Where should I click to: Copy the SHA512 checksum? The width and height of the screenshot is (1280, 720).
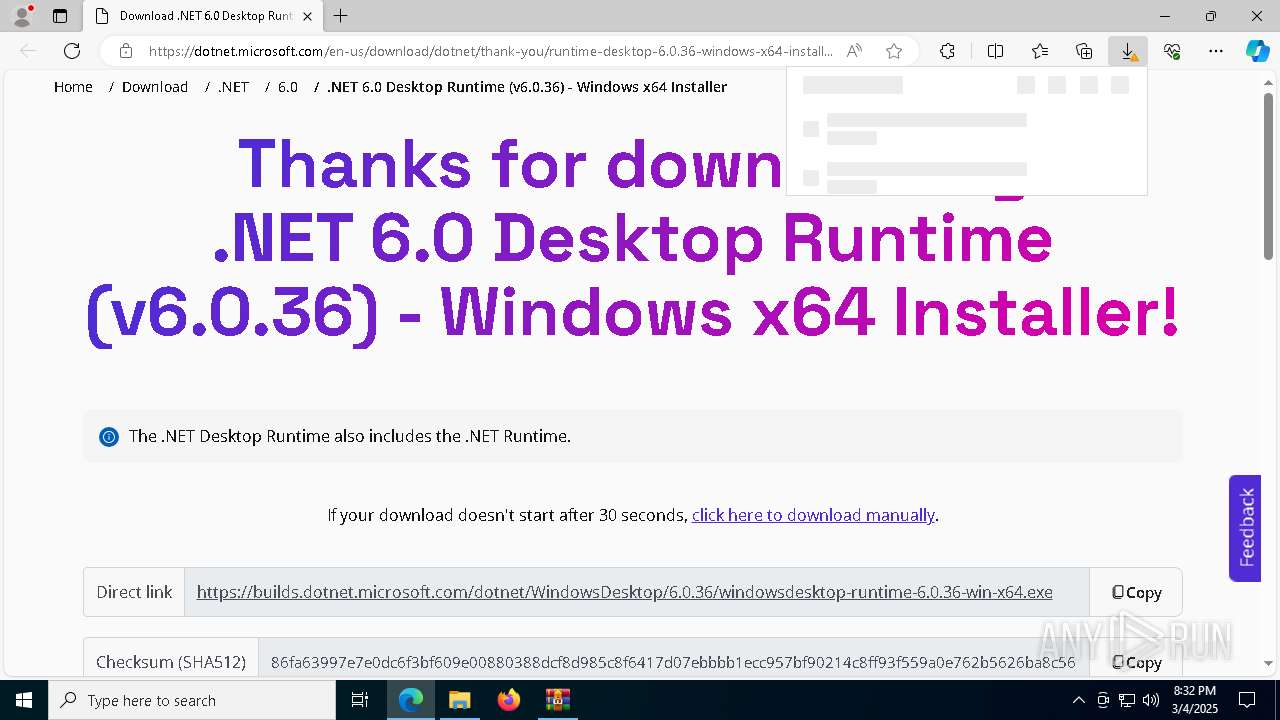point(1136,662)
